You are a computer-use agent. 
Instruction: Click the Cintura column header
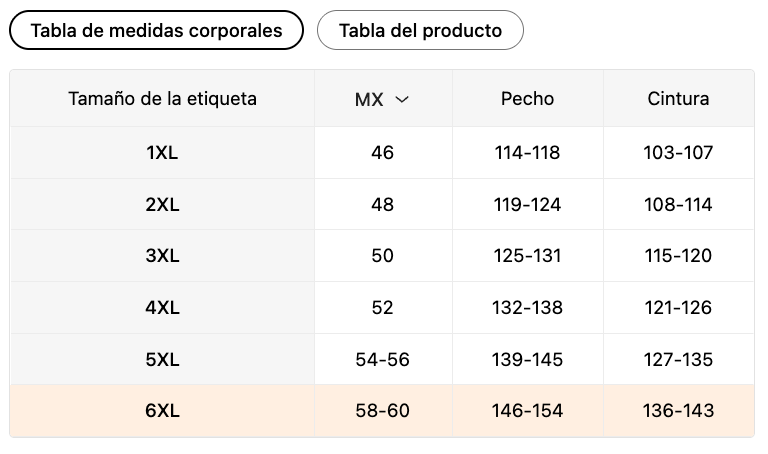[678, 98]
